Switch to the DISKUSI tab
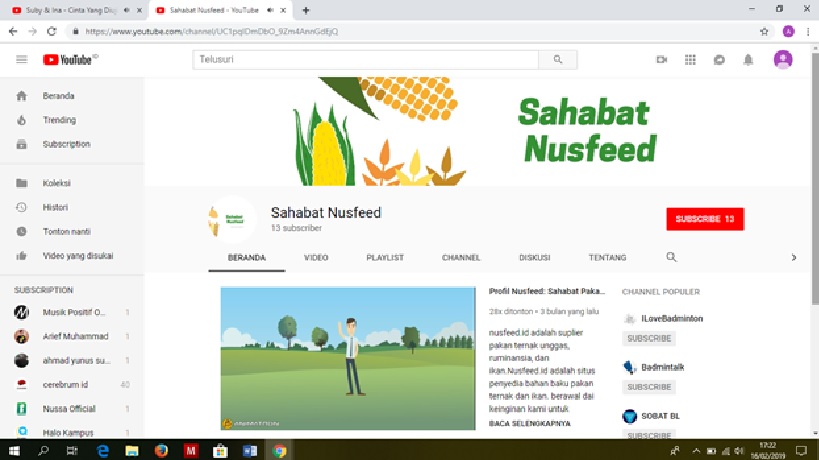The width and height of the screenshot is (819, 460). point(534,257)
